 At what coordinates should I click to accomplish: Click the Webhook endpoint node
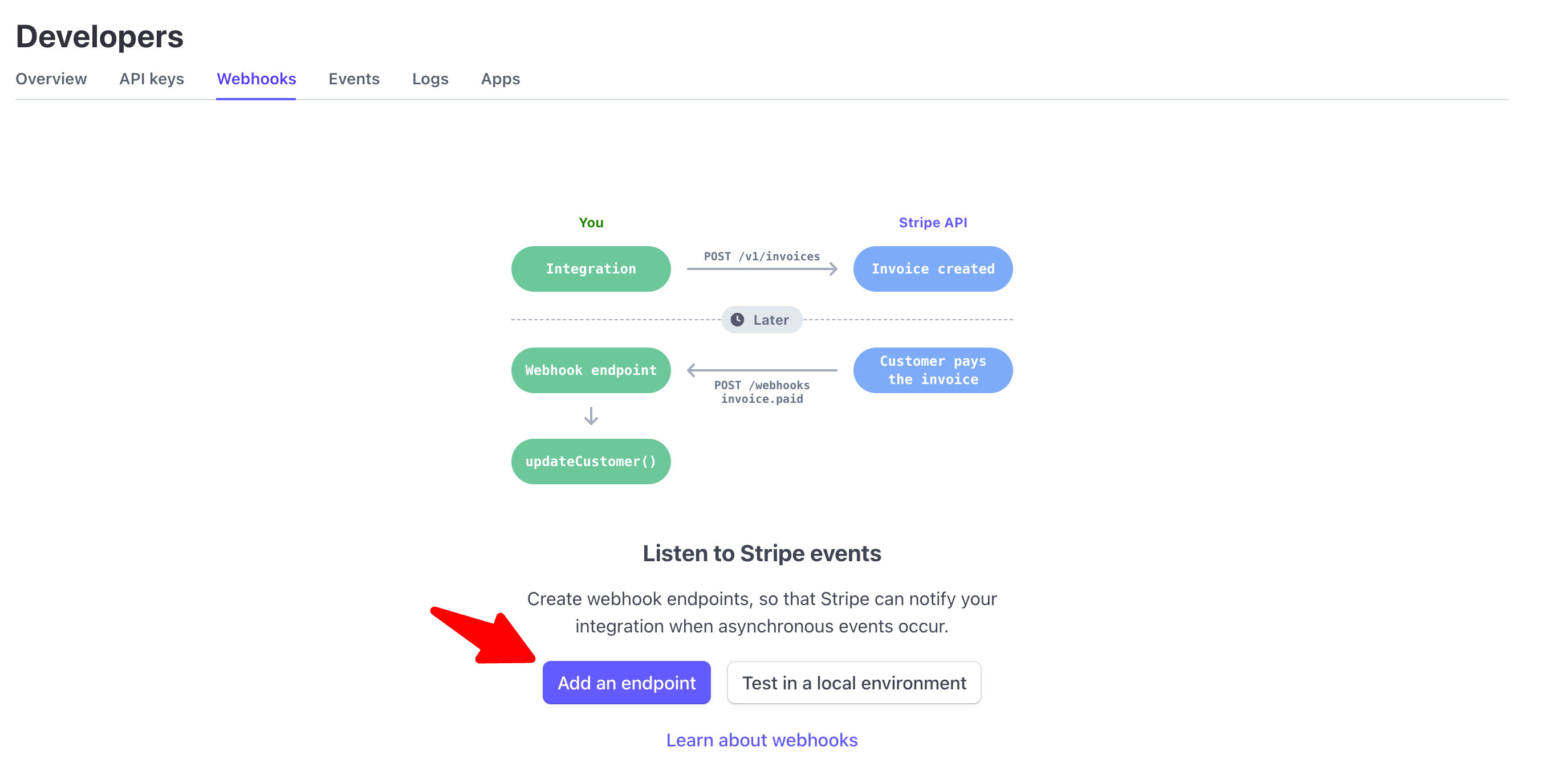[x=591, y=370]
